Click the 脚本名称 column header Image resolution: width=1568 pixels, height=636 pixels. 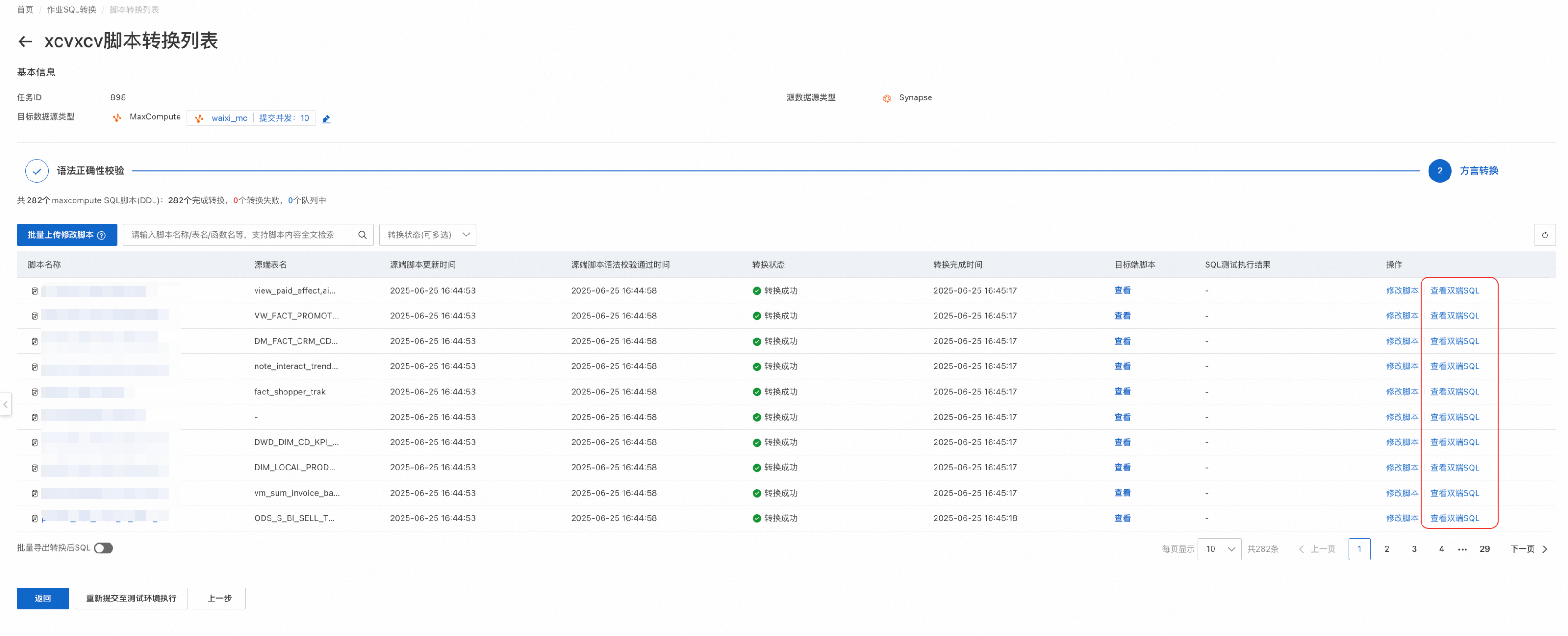(44, 265)
